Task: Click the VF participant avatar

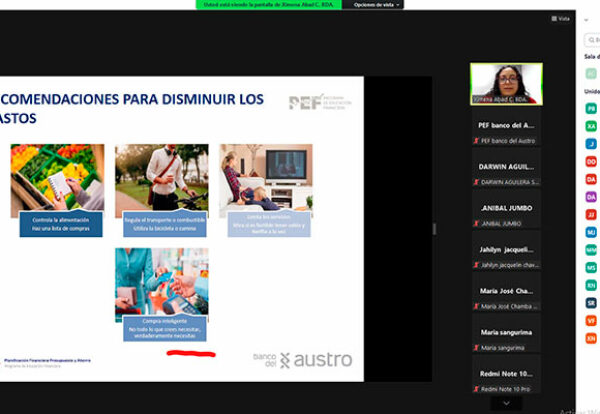Action: (x=591, y=321)
